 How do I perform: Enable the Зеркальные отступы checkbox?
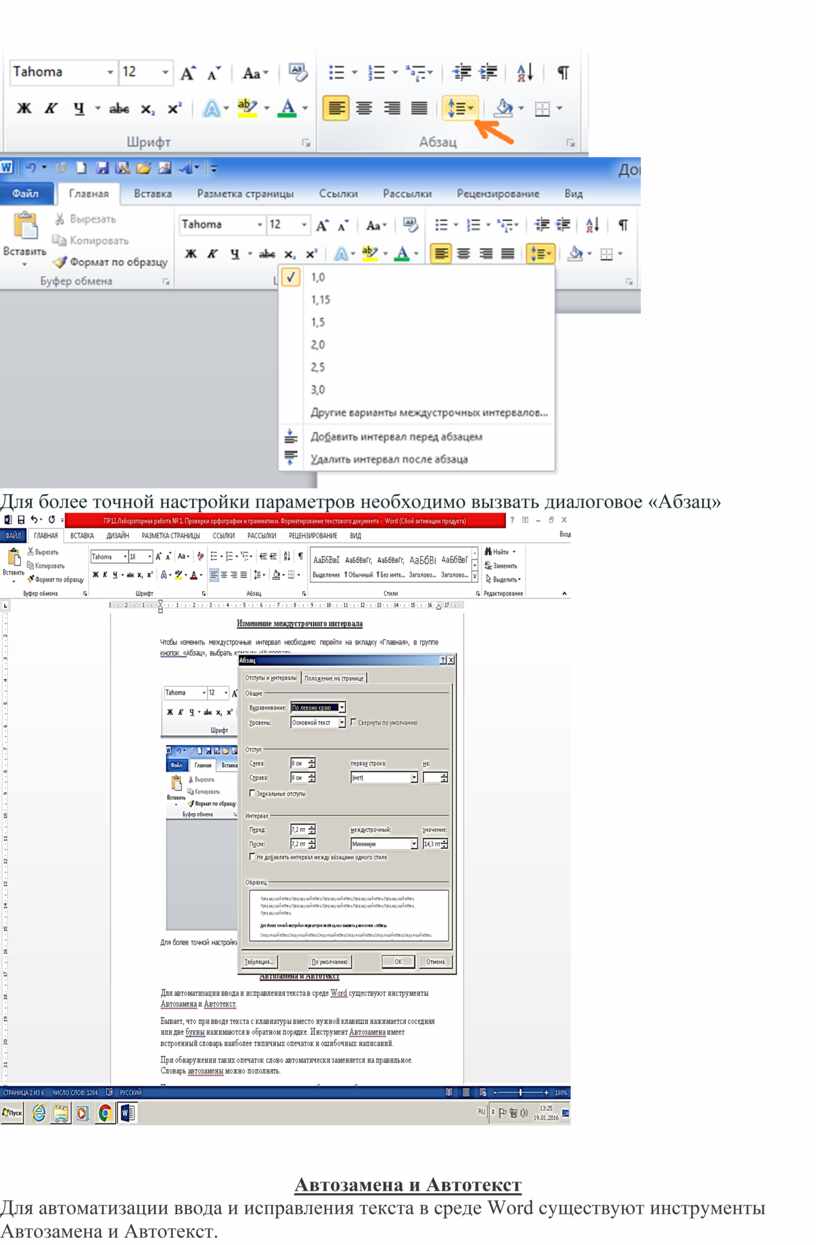pos(251,793)
